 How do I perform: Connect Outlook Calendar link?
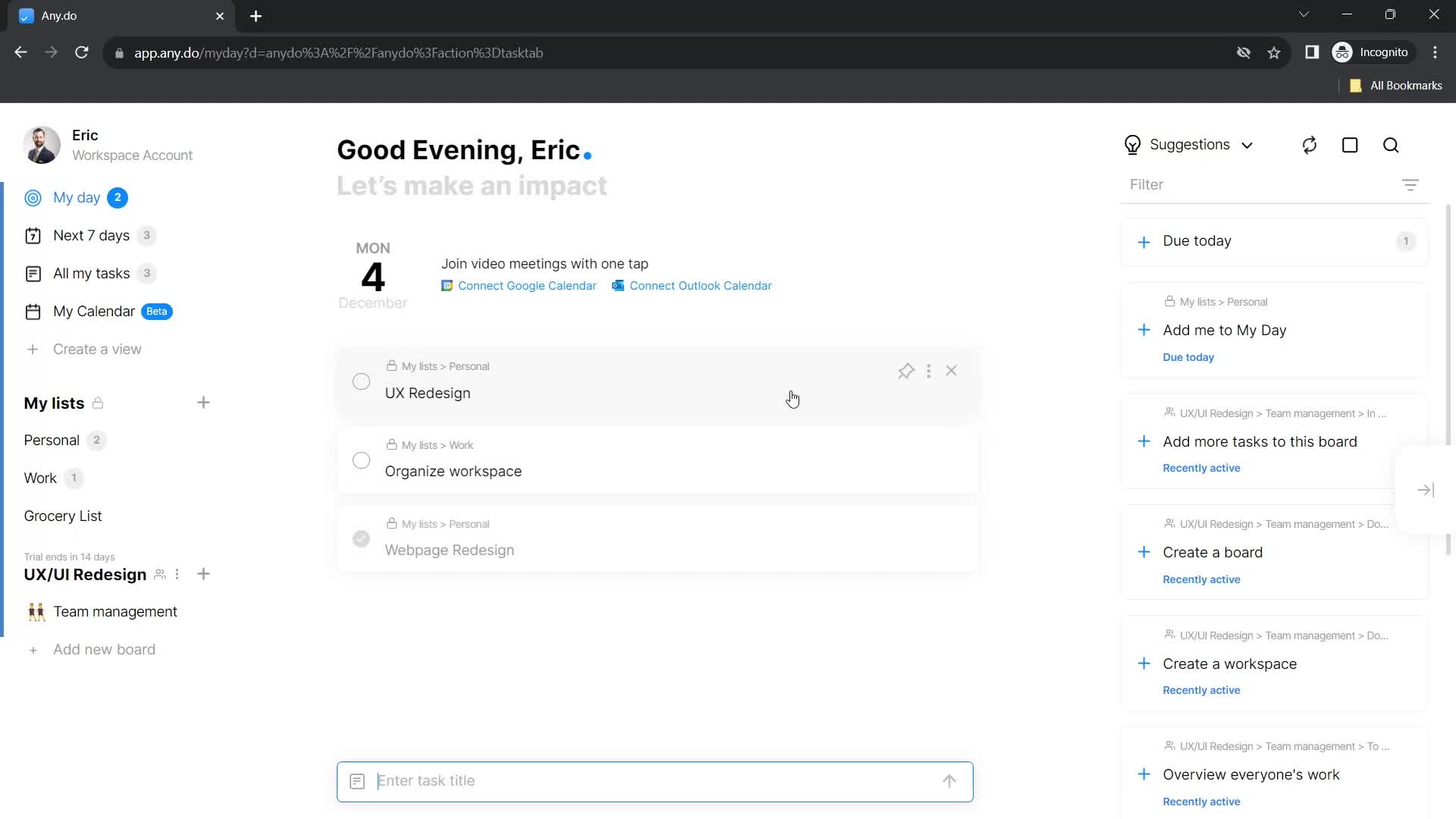tap(701, 286)
